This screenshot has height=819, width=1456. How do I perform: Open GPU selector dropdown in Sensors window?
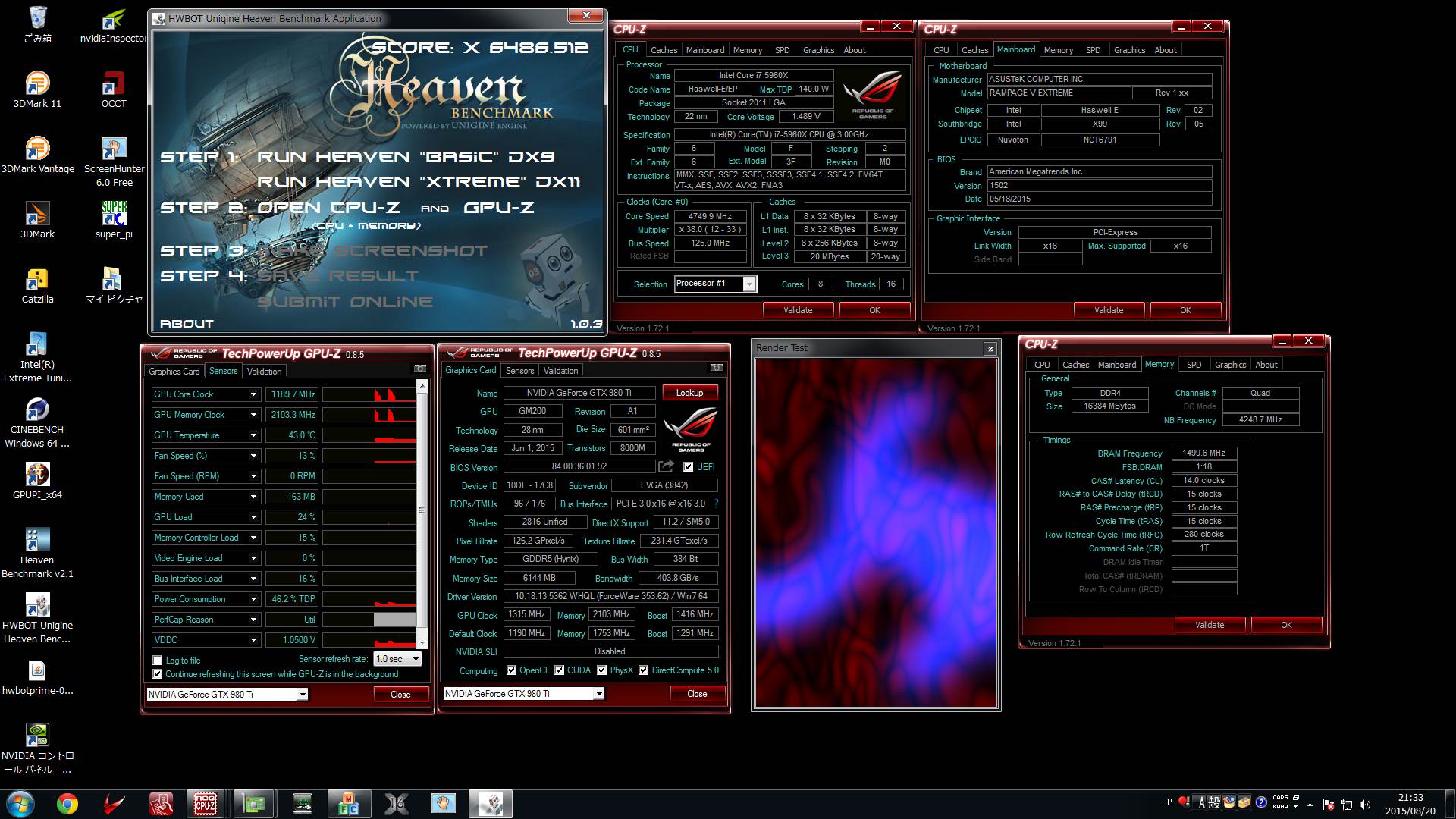point(303,694)
